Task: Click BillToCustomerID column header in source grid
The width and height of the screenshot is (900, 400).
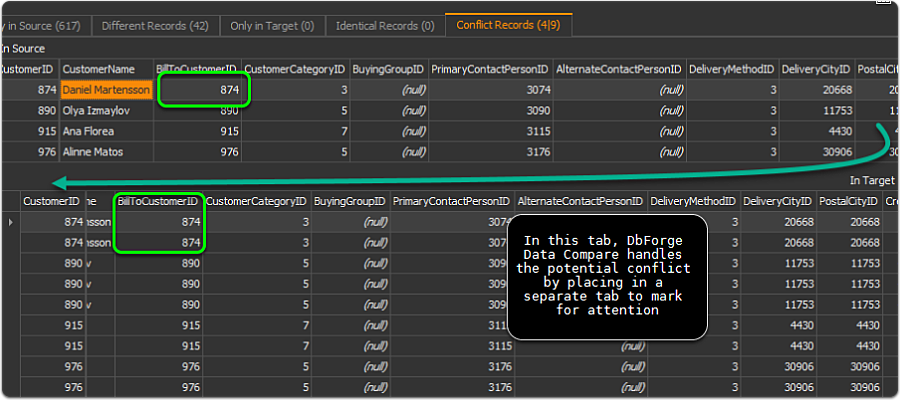Action: tap(196, 69)
